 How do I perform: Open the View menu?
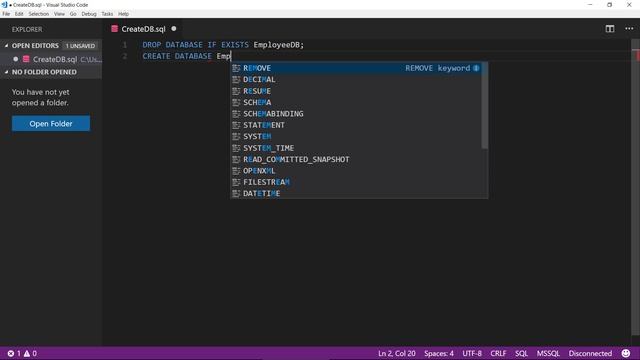[59, 14]
